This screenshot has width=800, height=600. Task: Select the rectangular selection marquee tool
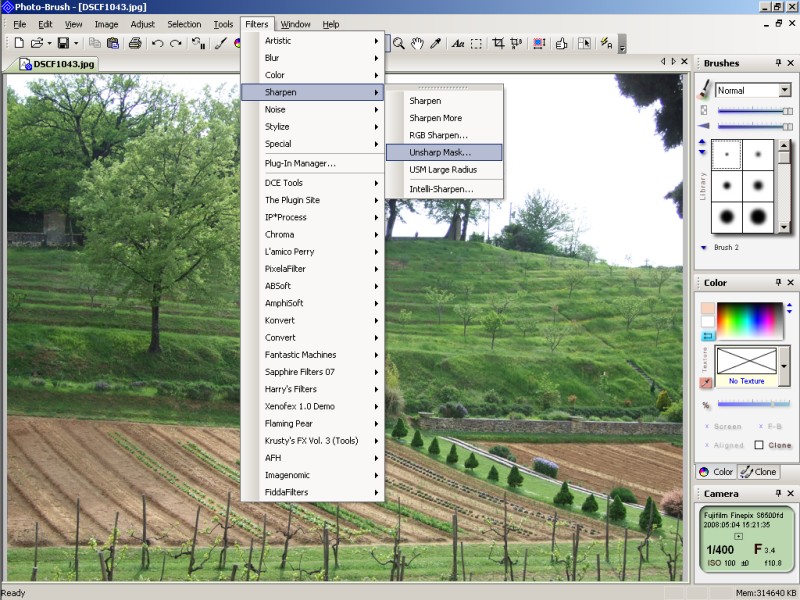[477, 43]
